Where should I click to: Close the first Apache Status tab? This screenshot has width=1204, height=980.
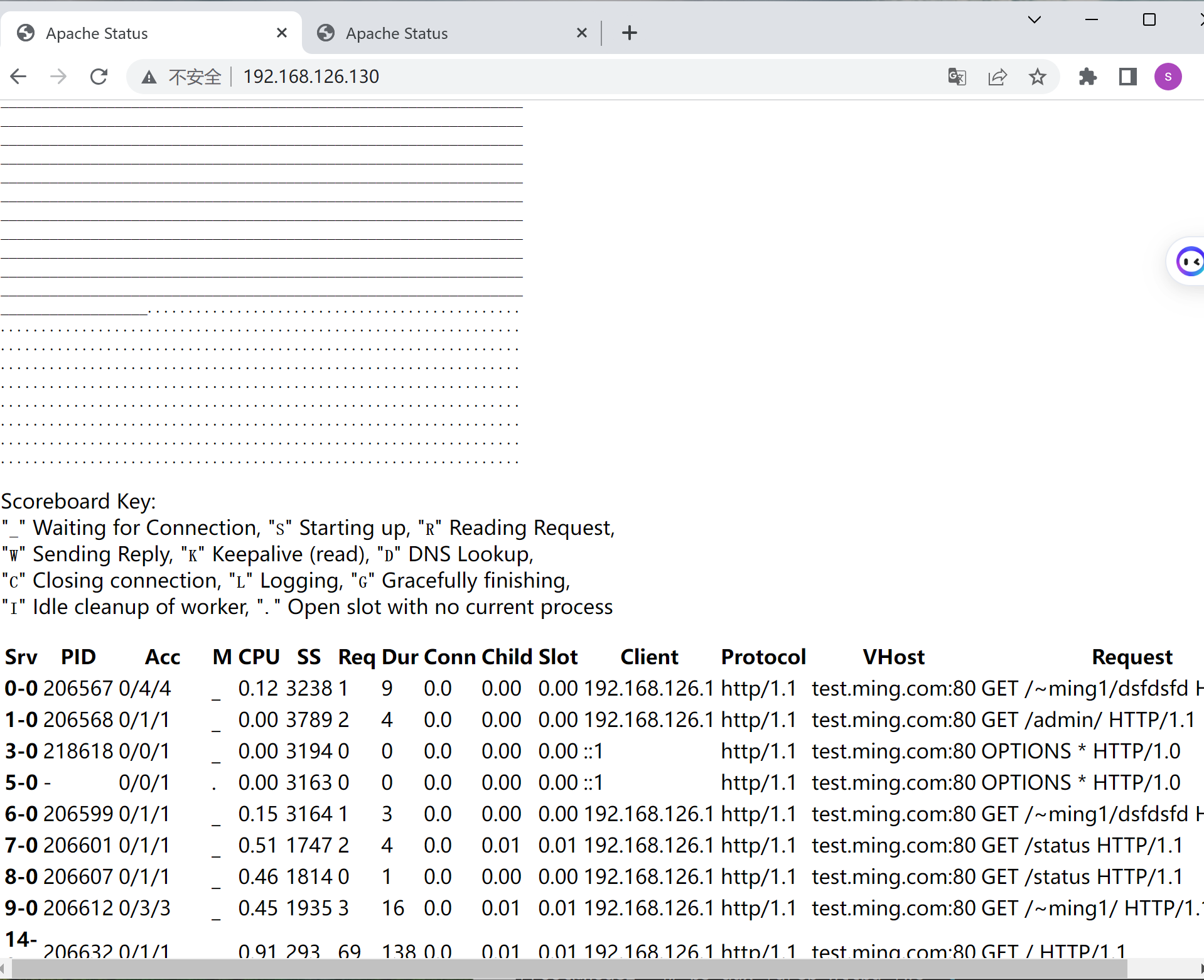282,33
